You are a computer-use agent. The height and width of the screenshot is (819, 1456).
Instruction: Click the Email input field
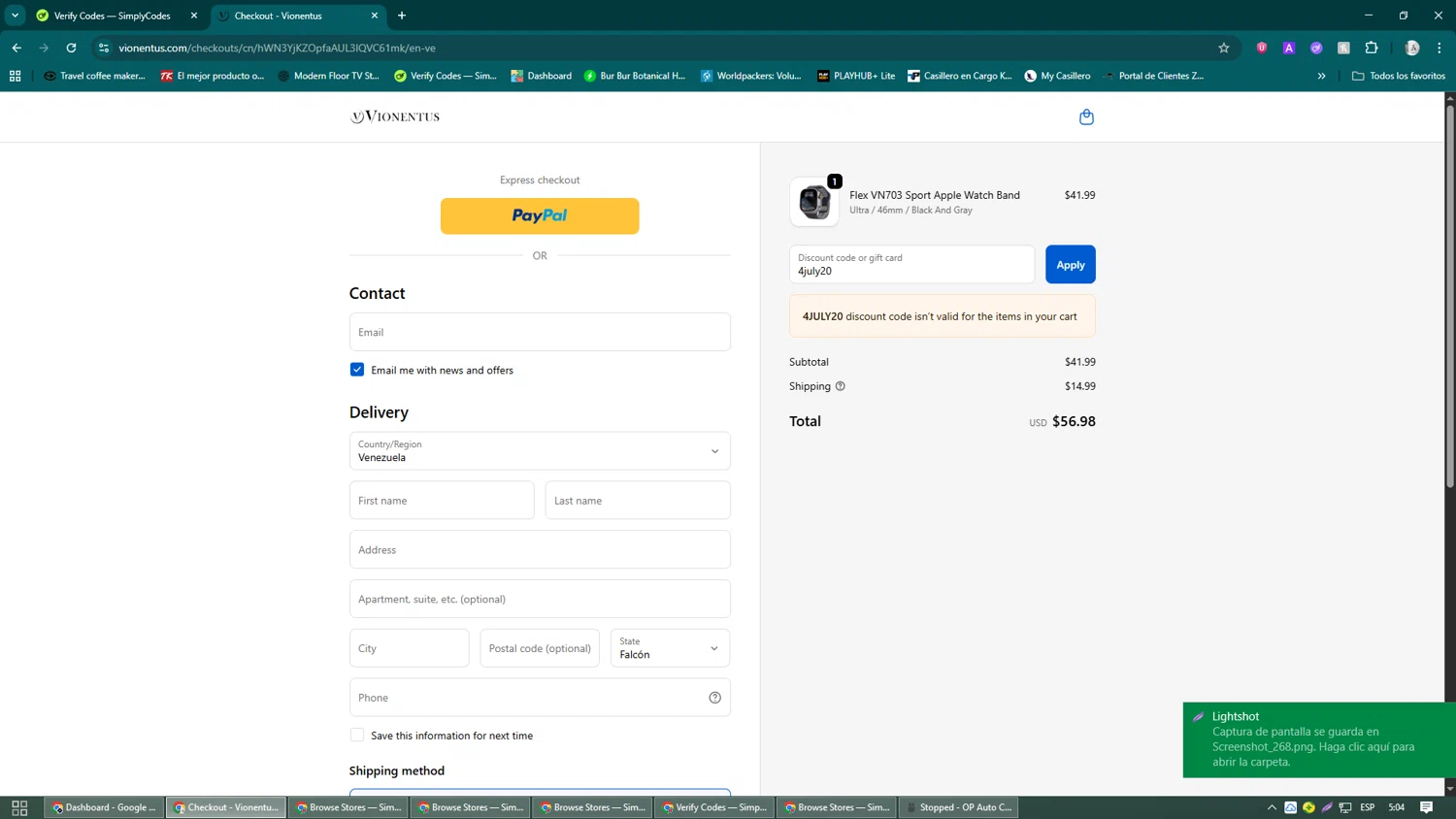[x=540, y=332]
